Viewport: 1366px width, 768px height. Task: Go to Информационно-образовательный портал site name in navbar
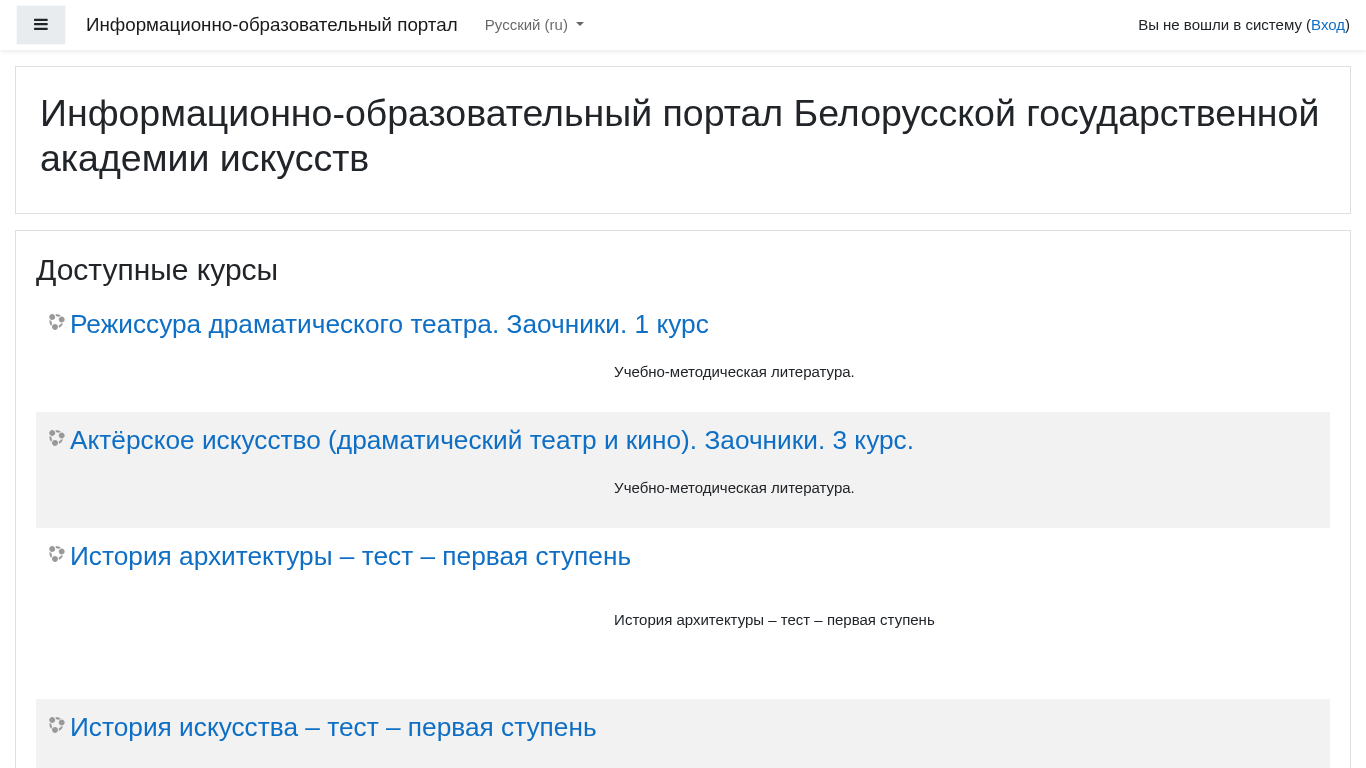pos(271,25)
